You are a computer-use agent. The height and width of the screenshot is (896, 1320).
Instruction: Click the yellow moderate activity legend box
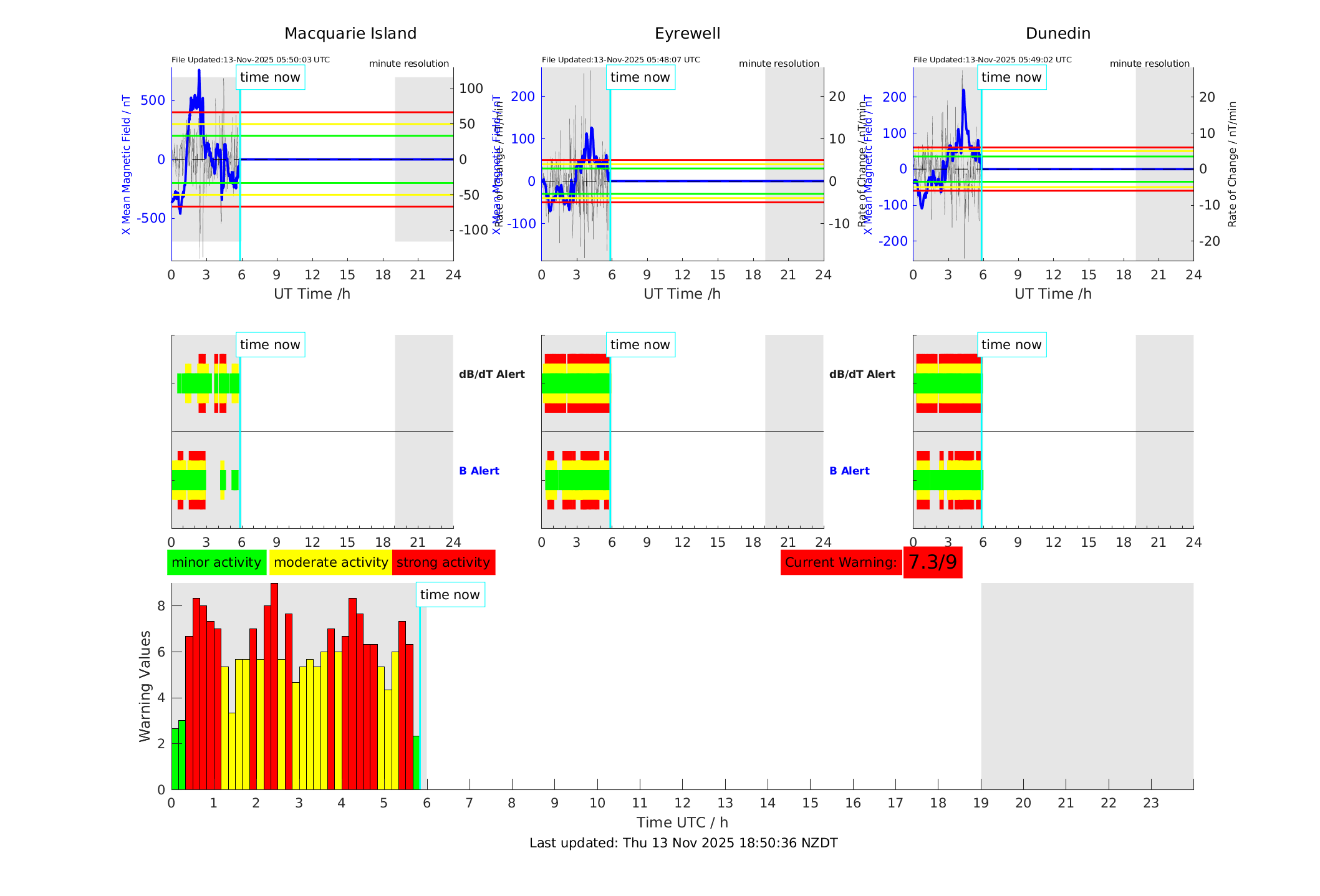click(330, 562)
